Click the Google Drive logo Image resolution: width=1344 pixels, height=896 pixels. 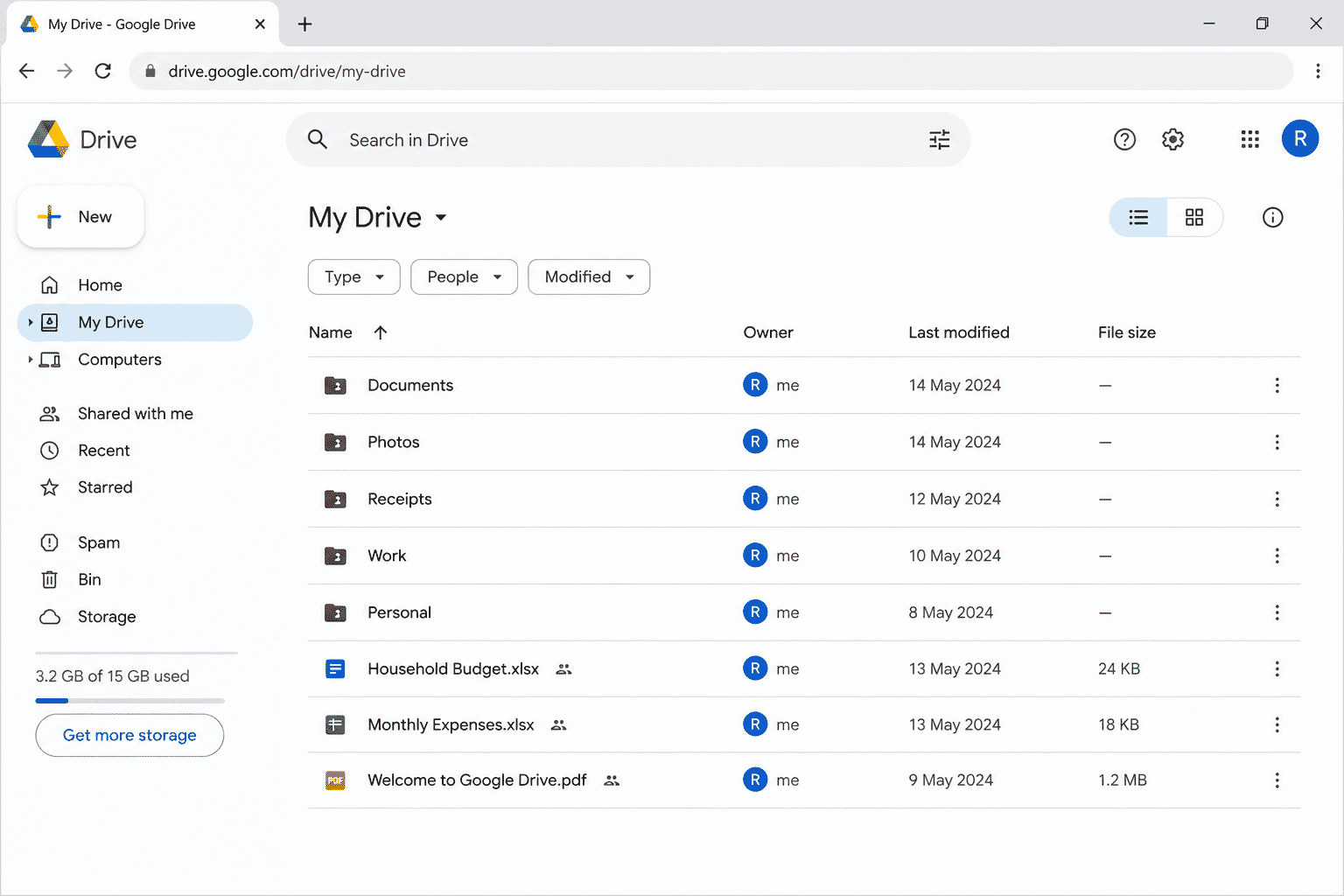(48, 139)
